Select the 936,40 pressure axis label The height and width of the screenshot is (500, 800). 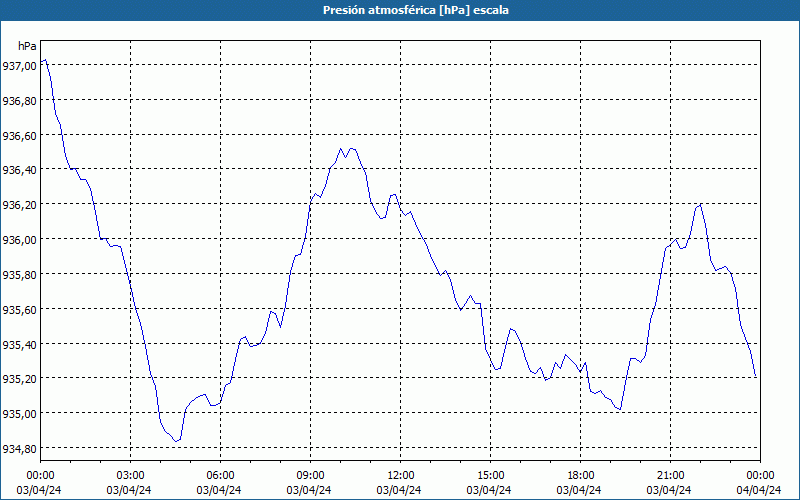pos(19,170)
